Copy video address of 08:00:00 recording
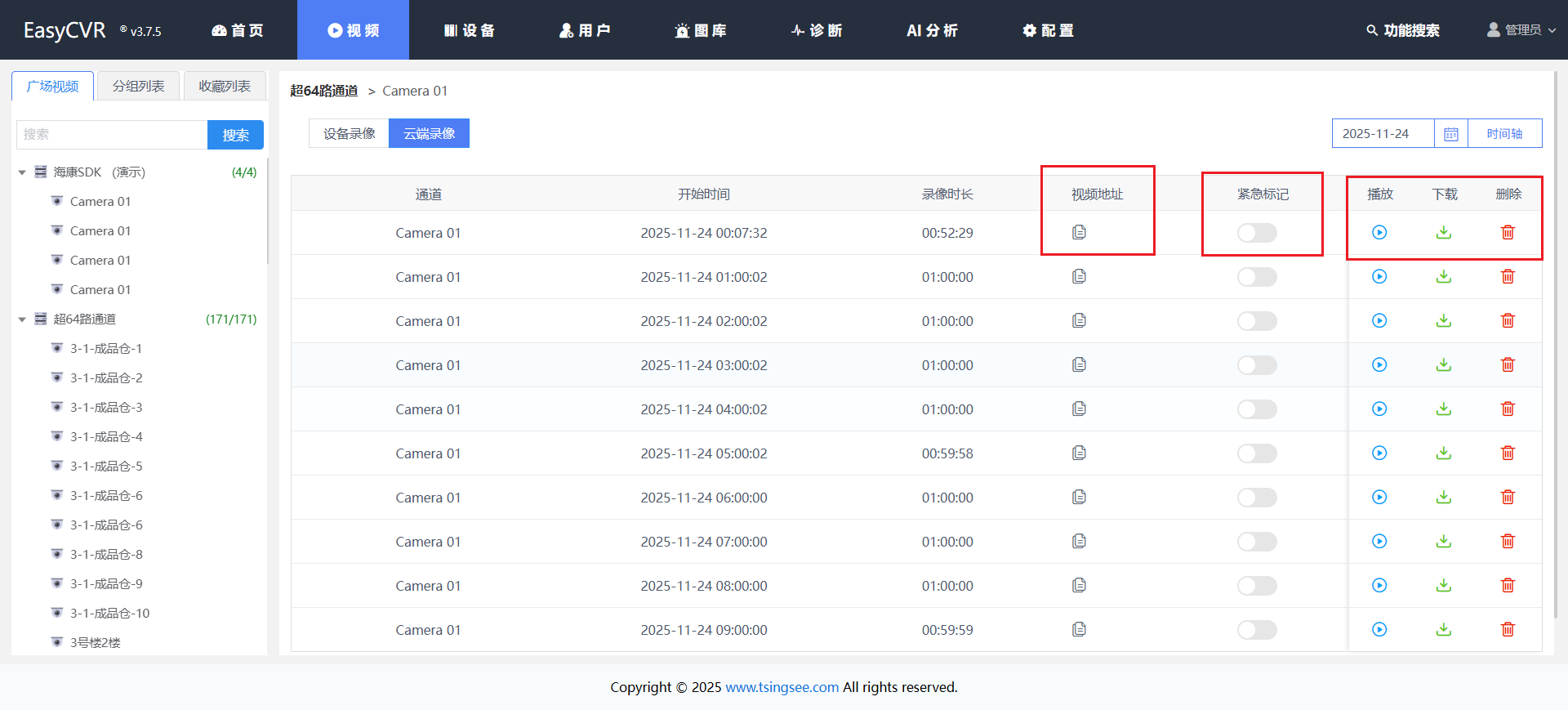This screenshot has height=710, width=1568. [x=1079, y=586]
